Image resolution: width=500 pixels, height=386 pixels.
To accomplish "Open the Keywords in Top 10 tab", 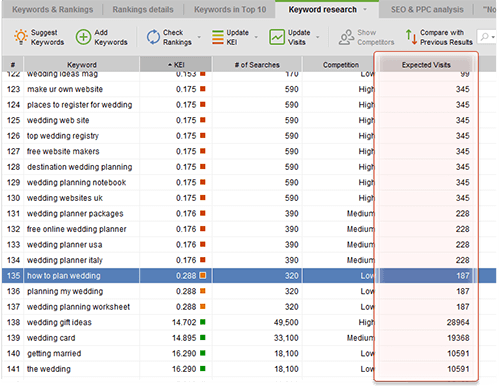I will click(x=230, y=10).
